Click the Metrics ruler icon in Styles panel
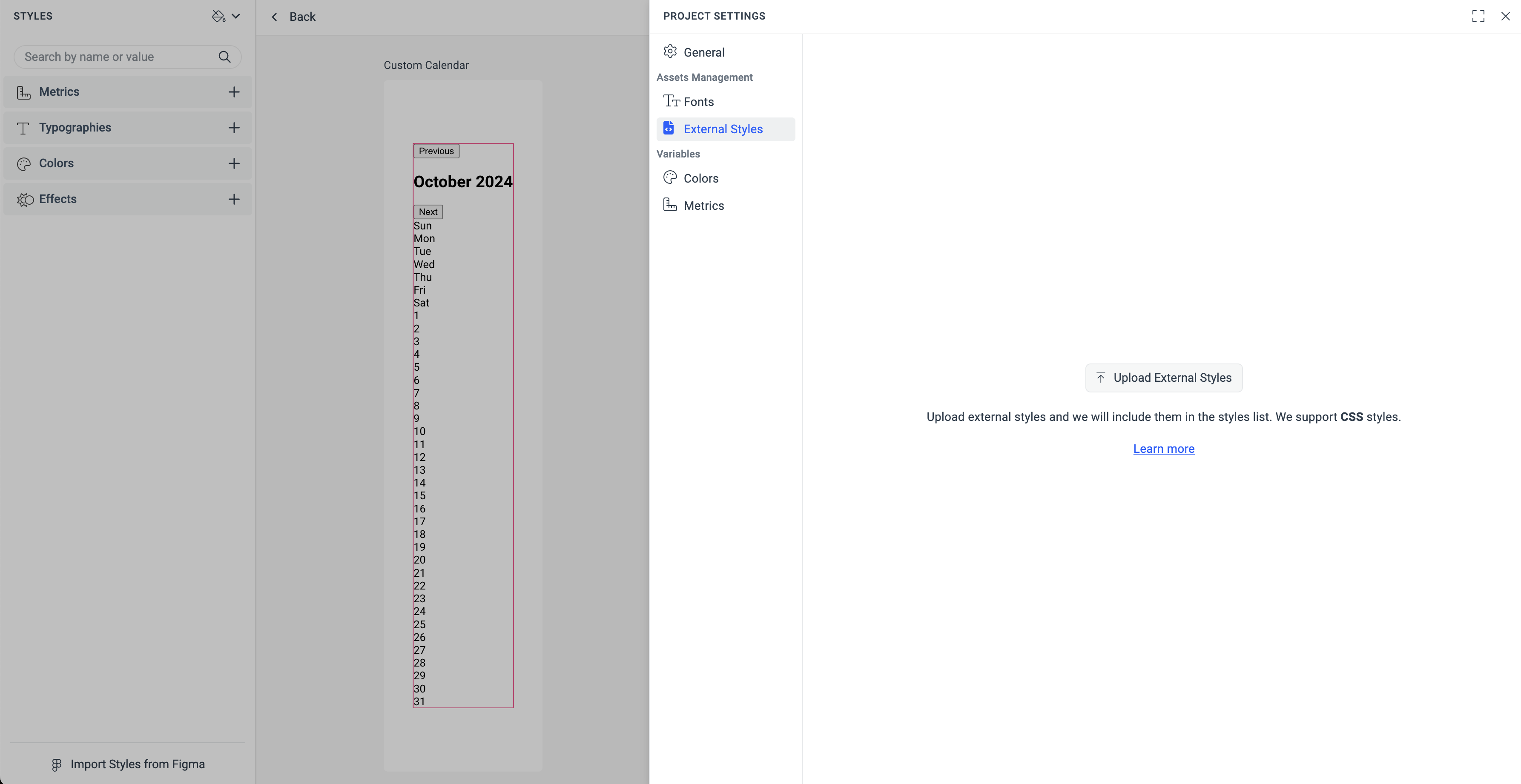 (23, 92)
